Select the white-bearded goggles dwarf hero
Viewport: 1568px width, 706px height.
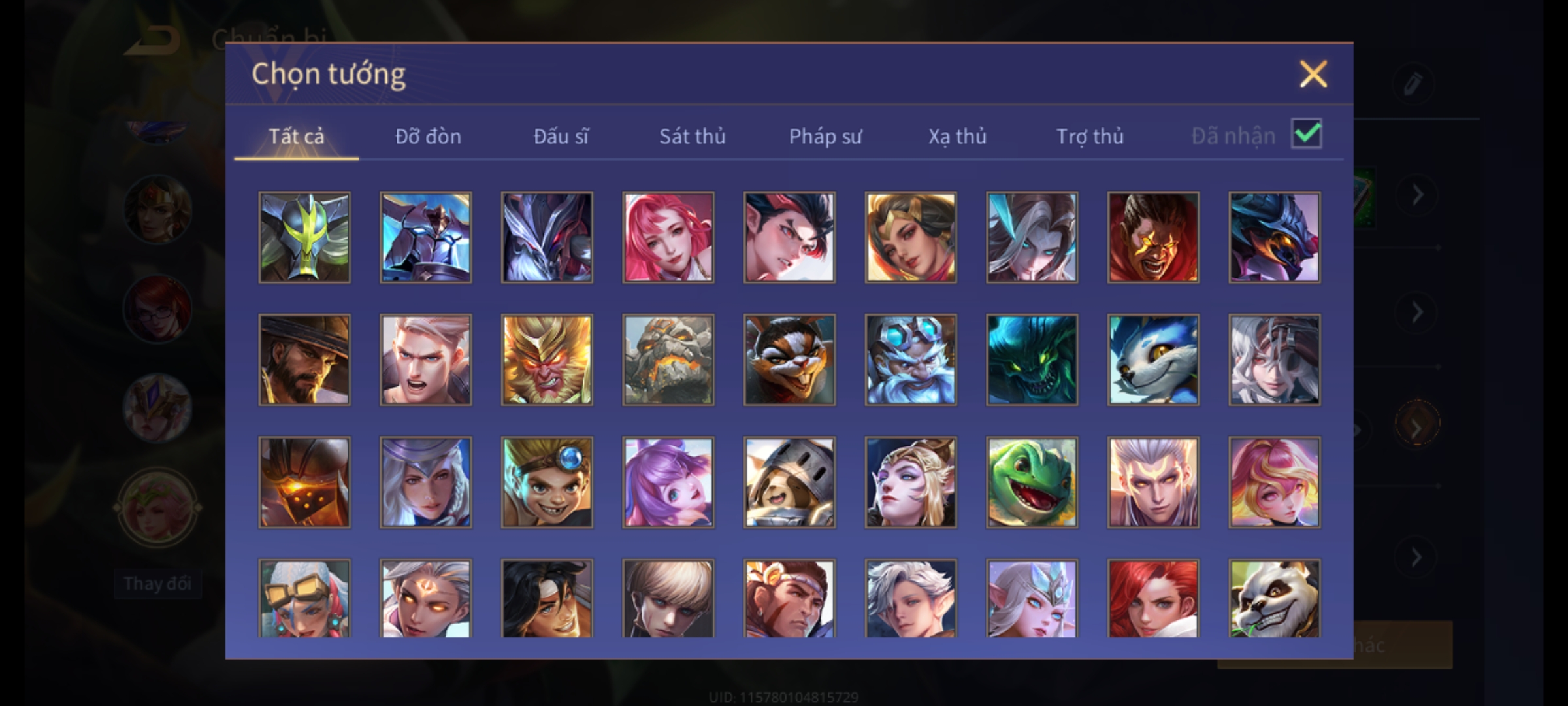[911, 360]
